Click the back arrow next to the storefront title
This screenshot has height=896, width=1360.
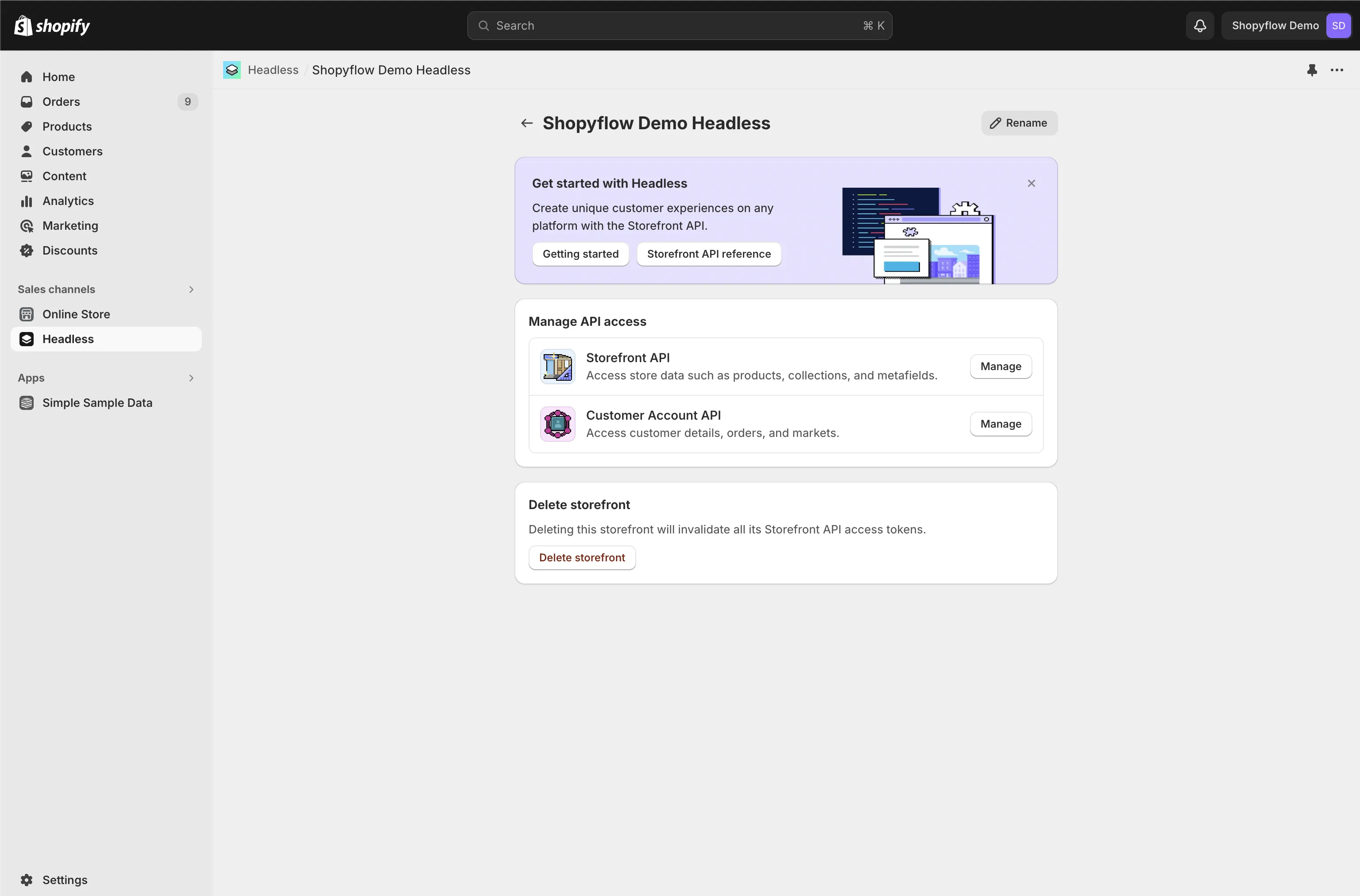[x=527, y=123]
